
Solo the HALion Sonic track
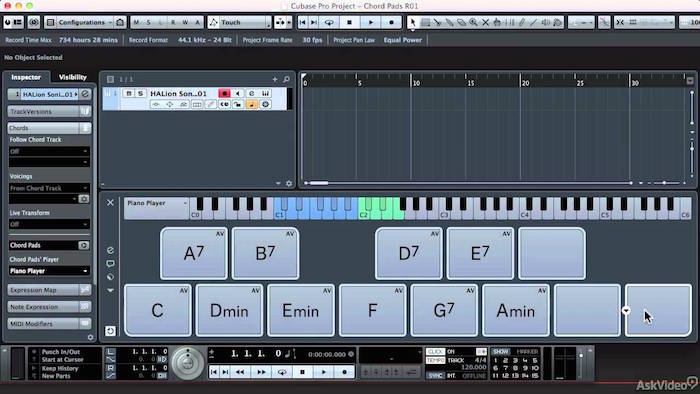(140, 93)
